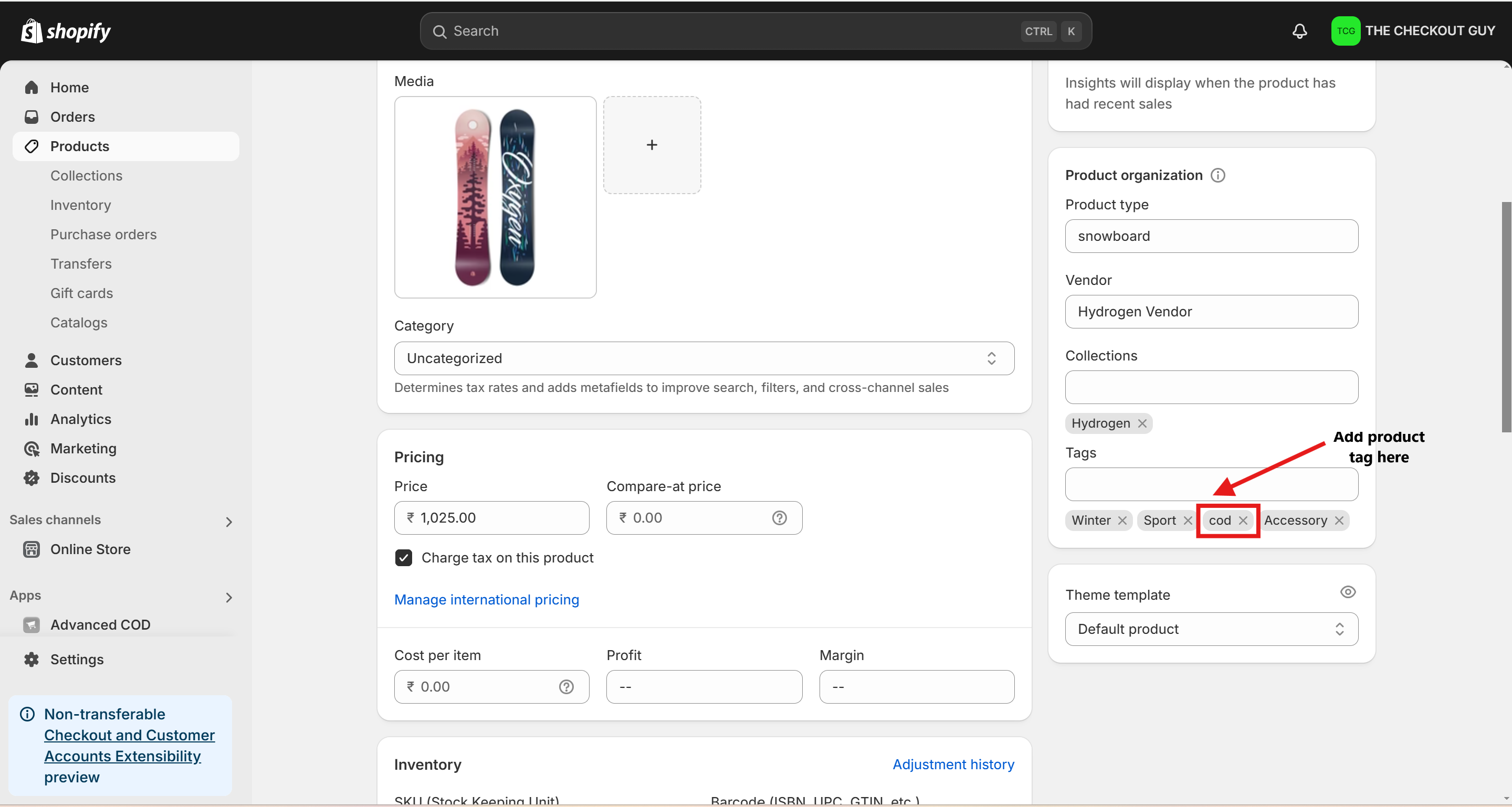Remove Hydrogen collection chip
Screen dimensions: 1512x807
point(1142,423)
